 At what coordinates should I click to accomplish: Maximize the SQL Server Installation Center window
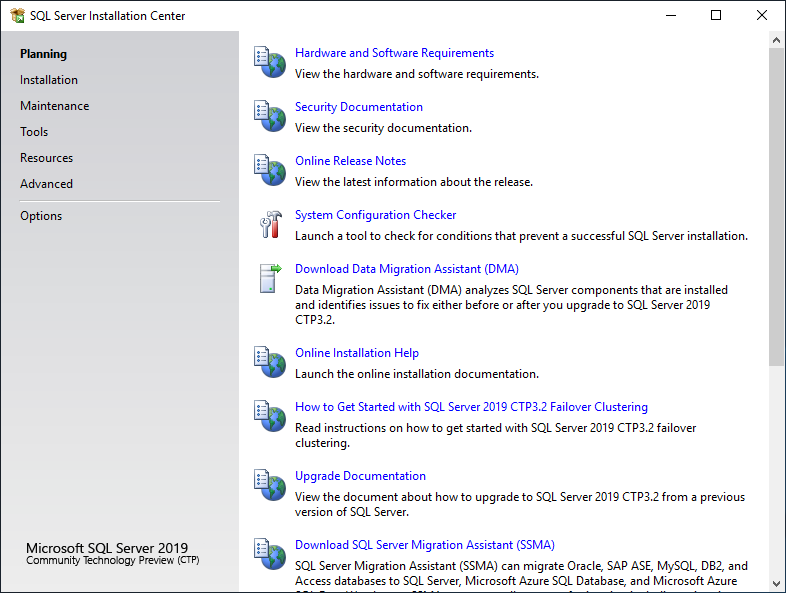[x=716, y=16]
